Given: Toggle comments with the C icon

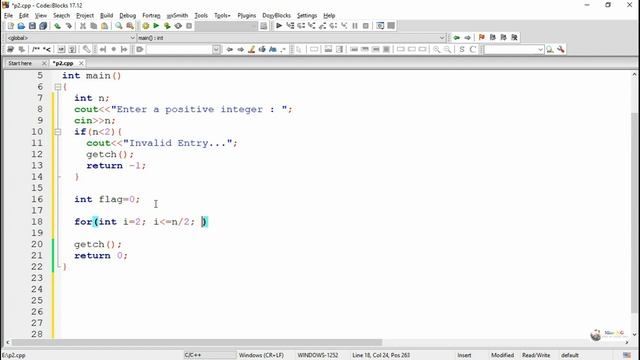Looking at the screenshot, I should click(x=473, y=49).
